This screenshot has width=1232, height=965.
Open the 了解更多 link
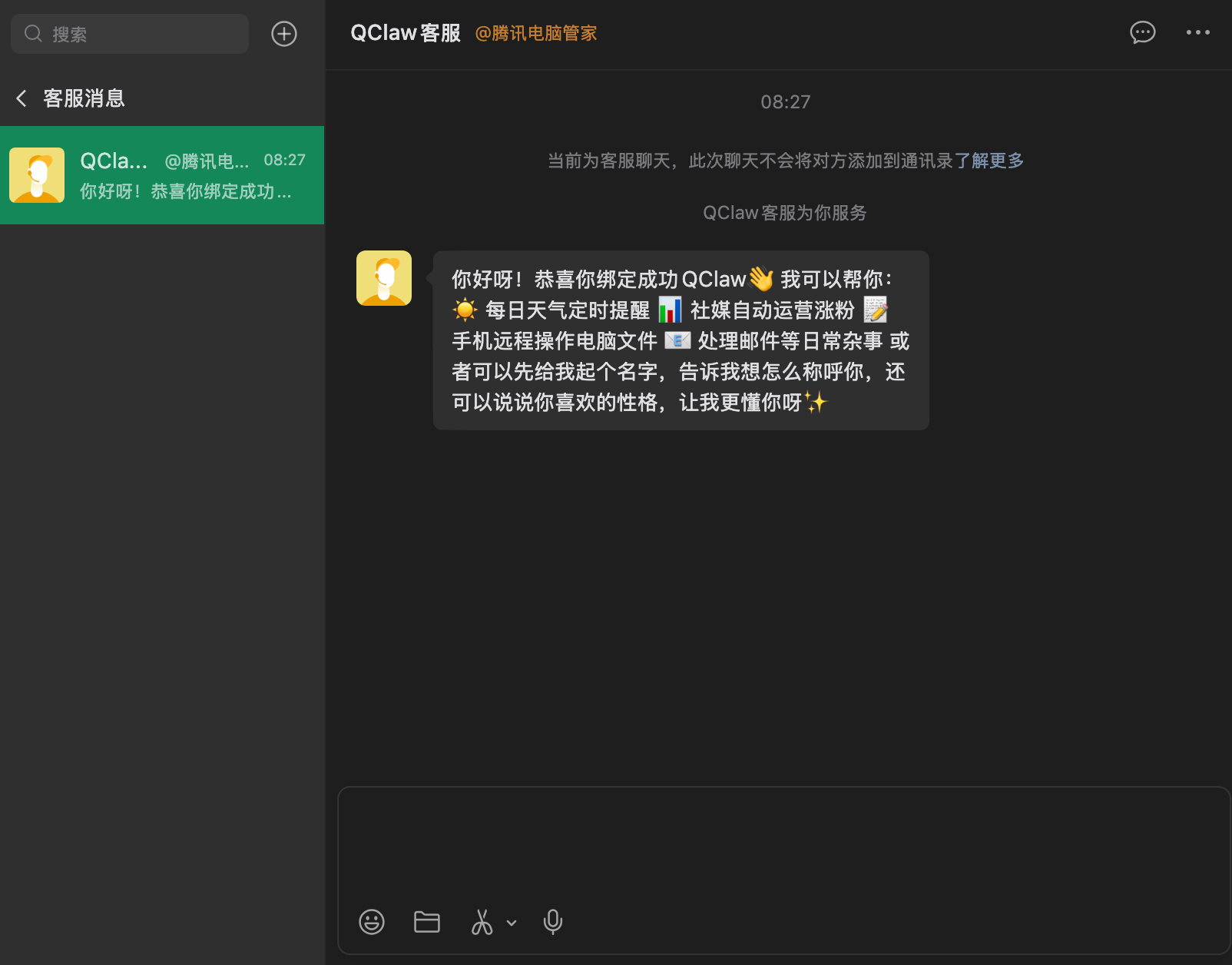click(x=989, y=161)
